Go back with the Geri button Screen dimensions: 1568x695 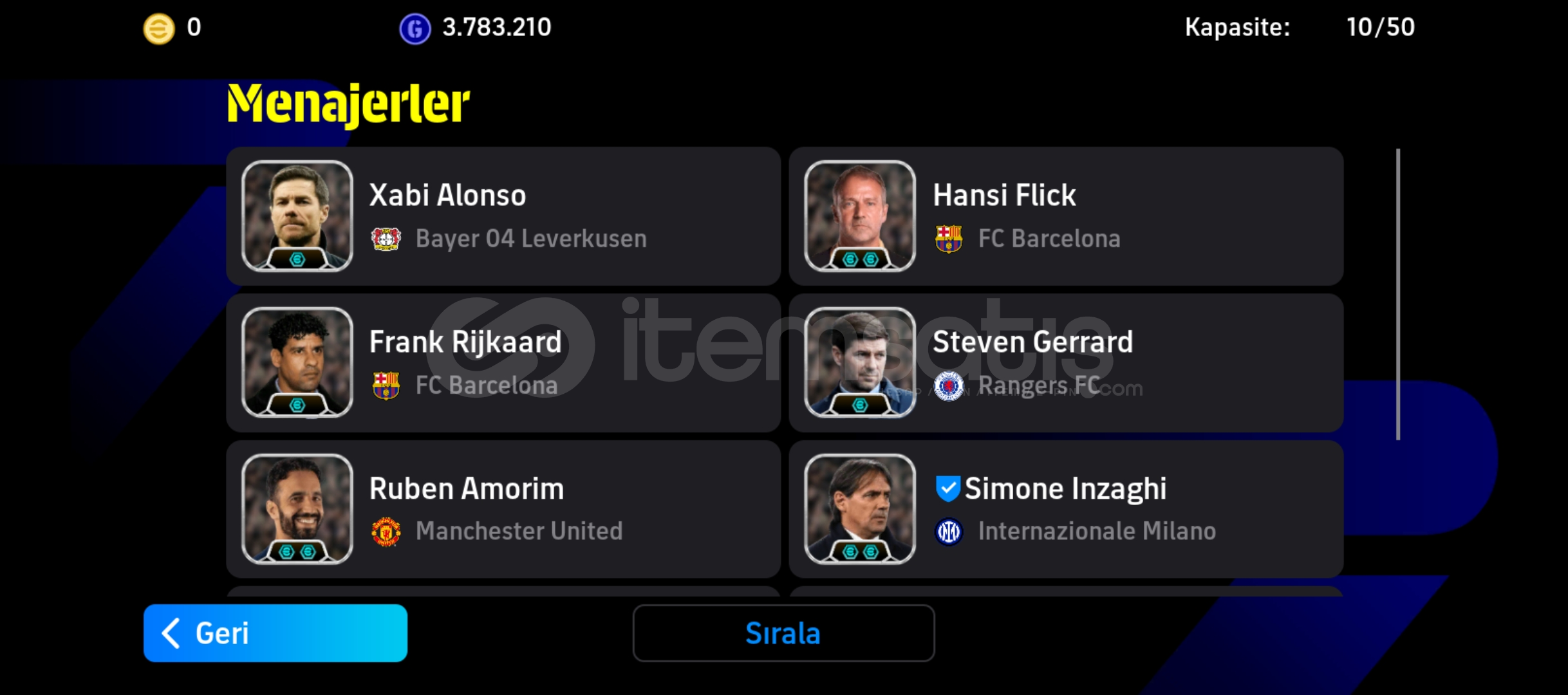[275, 633]
